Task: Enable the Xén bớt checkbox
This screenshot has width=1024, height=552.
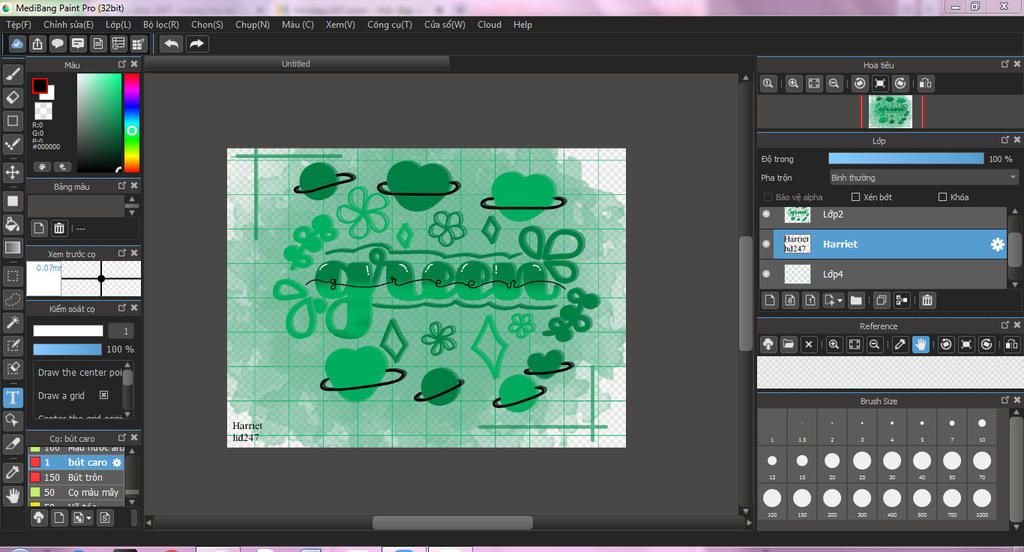Action: 856,197
